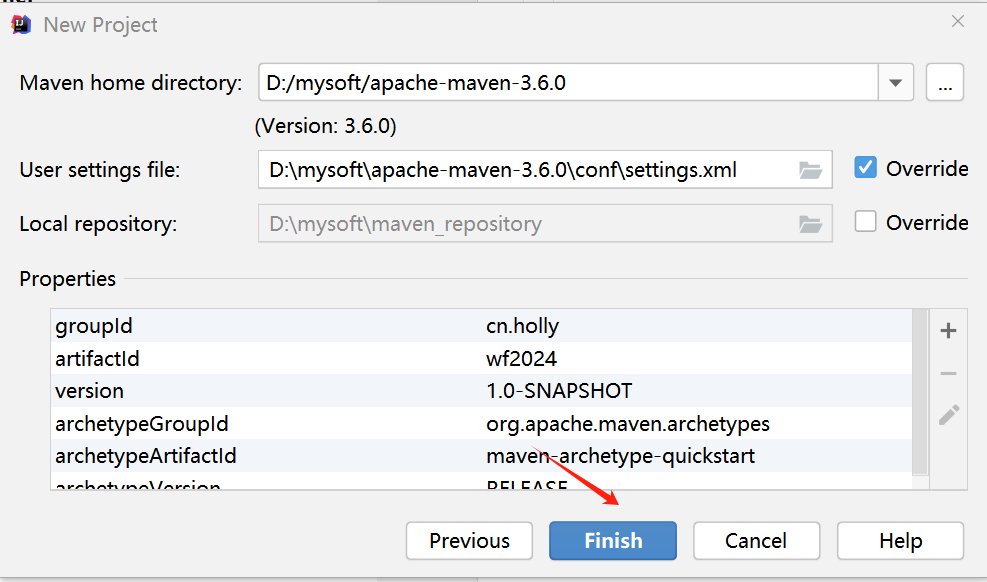Enable Override for Local repository
The height and width of the screenshot is (582, 987).
[866, 222]
